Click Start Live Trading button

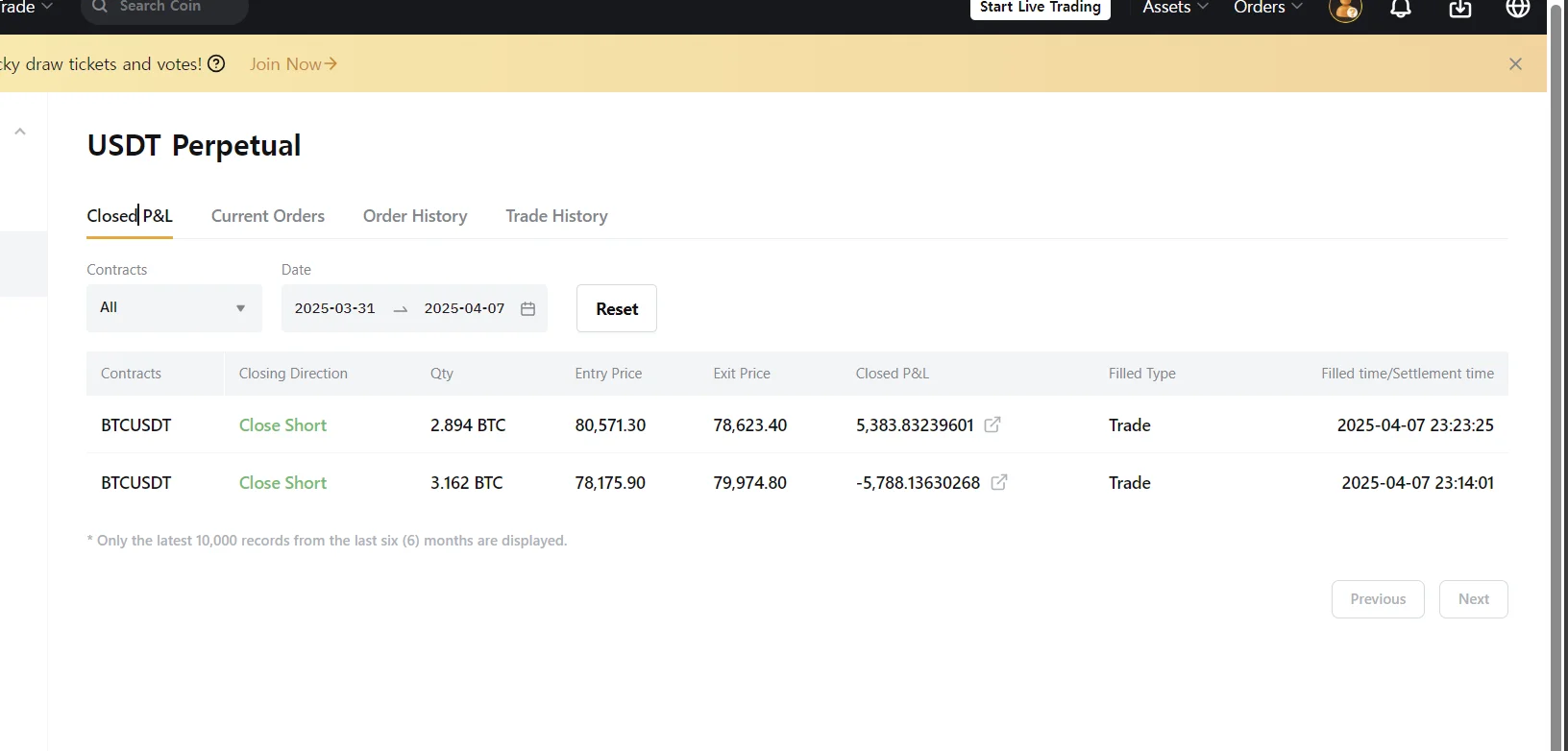tap(1040, 8)
